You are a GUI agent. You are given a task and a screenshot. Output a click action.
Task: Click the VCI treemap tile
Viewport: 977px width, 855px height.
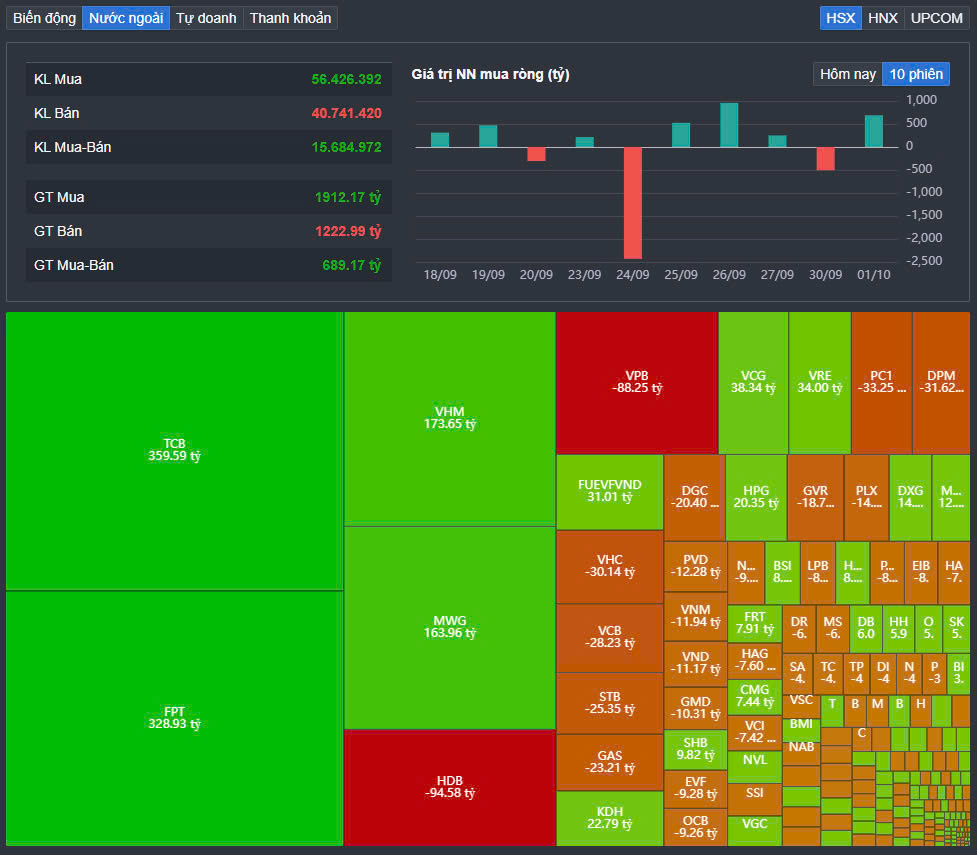click(x=755, y=733)
